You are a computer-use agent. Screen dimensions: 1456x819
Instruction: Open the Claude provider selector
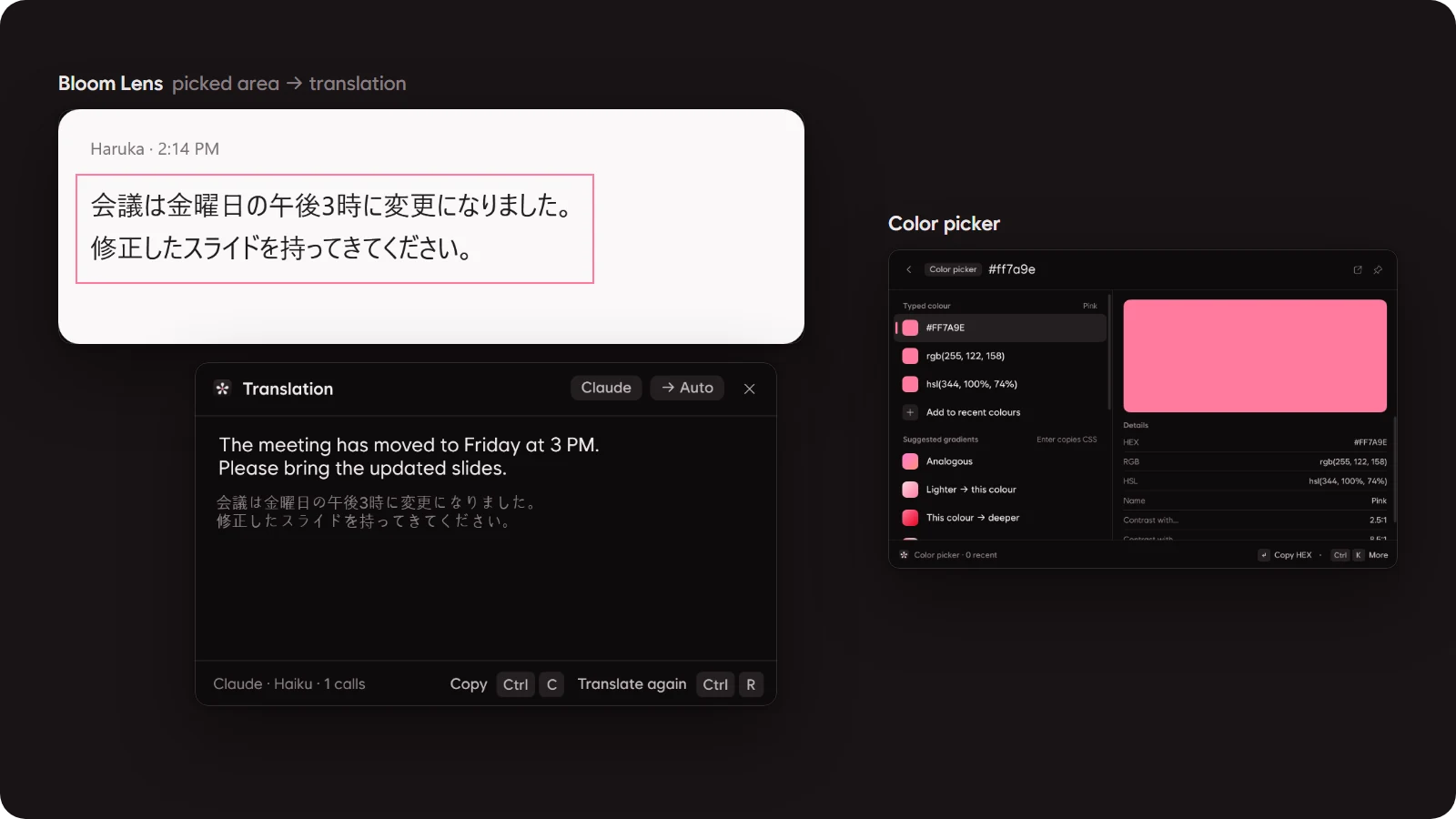pyautogui.click(x=606, y=388)
